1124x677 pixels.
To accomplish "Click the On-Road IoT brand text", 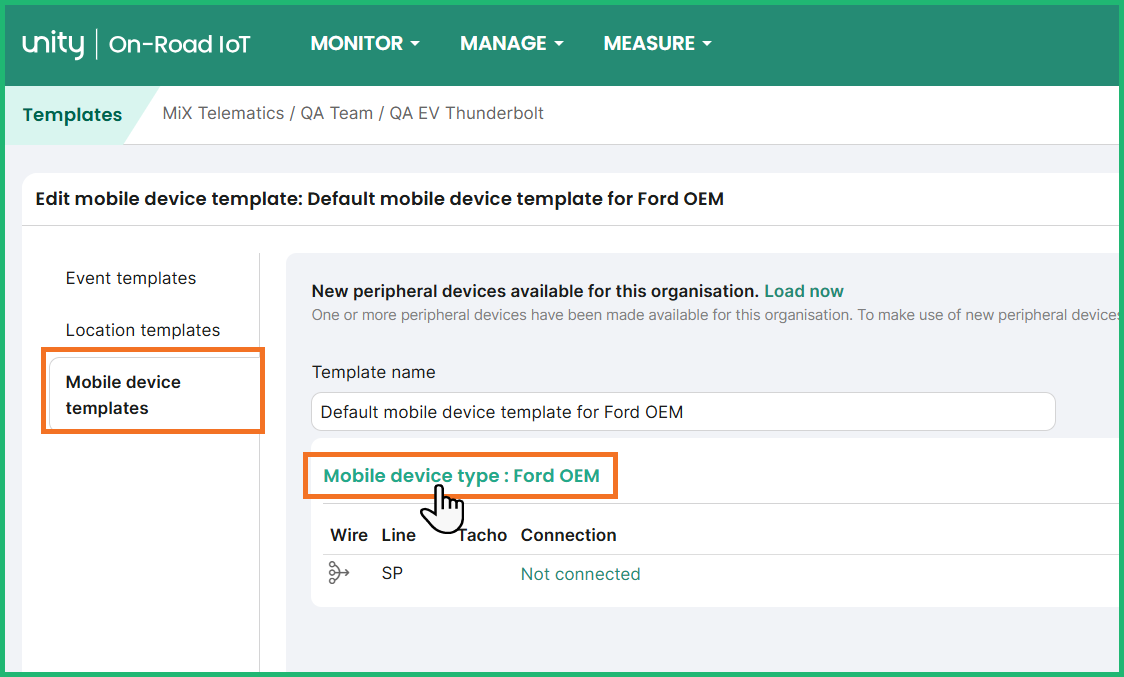I will pos(179,44).
